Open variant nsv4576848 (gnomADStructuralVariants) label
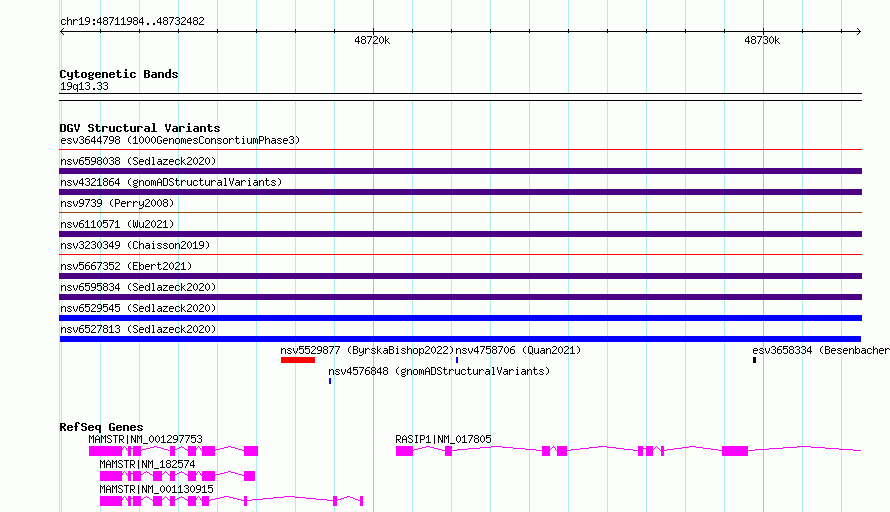Viewport: 890px width, 512px height. point(439,371)
